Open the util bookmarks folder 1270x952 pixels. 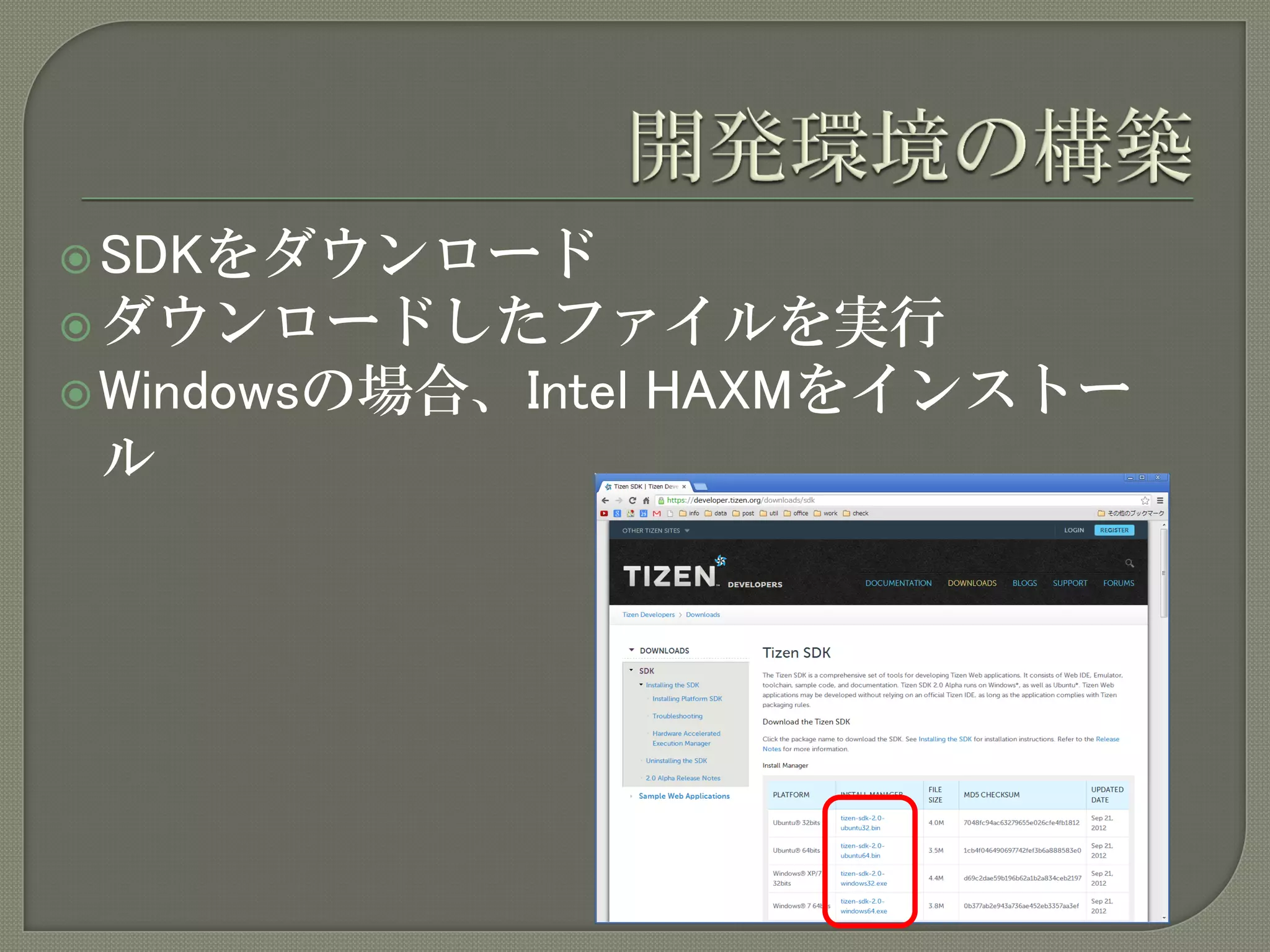(x=769, y=513)
